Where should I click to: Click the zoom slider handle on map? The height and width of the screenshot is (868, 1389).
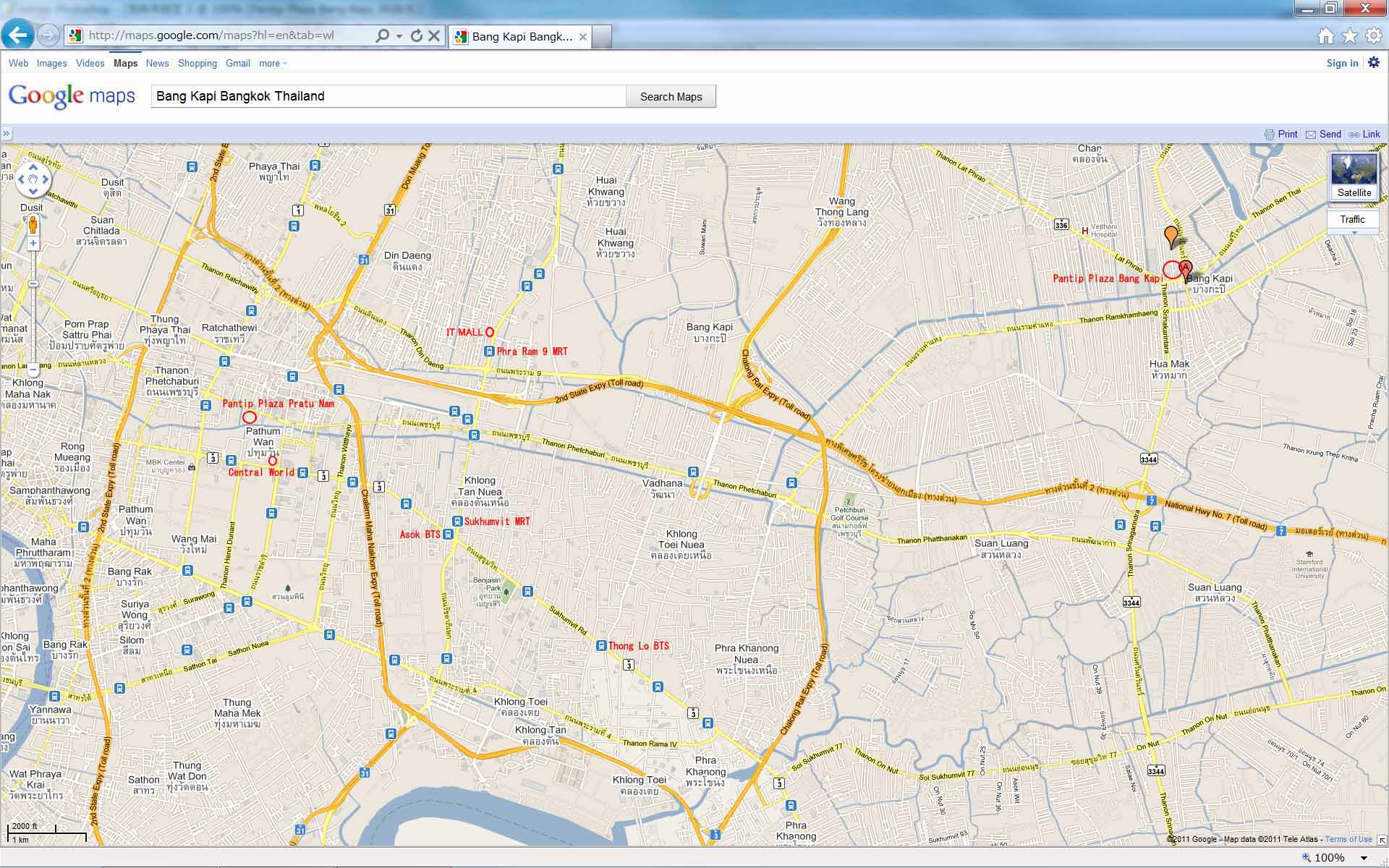click(x=33, y=284)
